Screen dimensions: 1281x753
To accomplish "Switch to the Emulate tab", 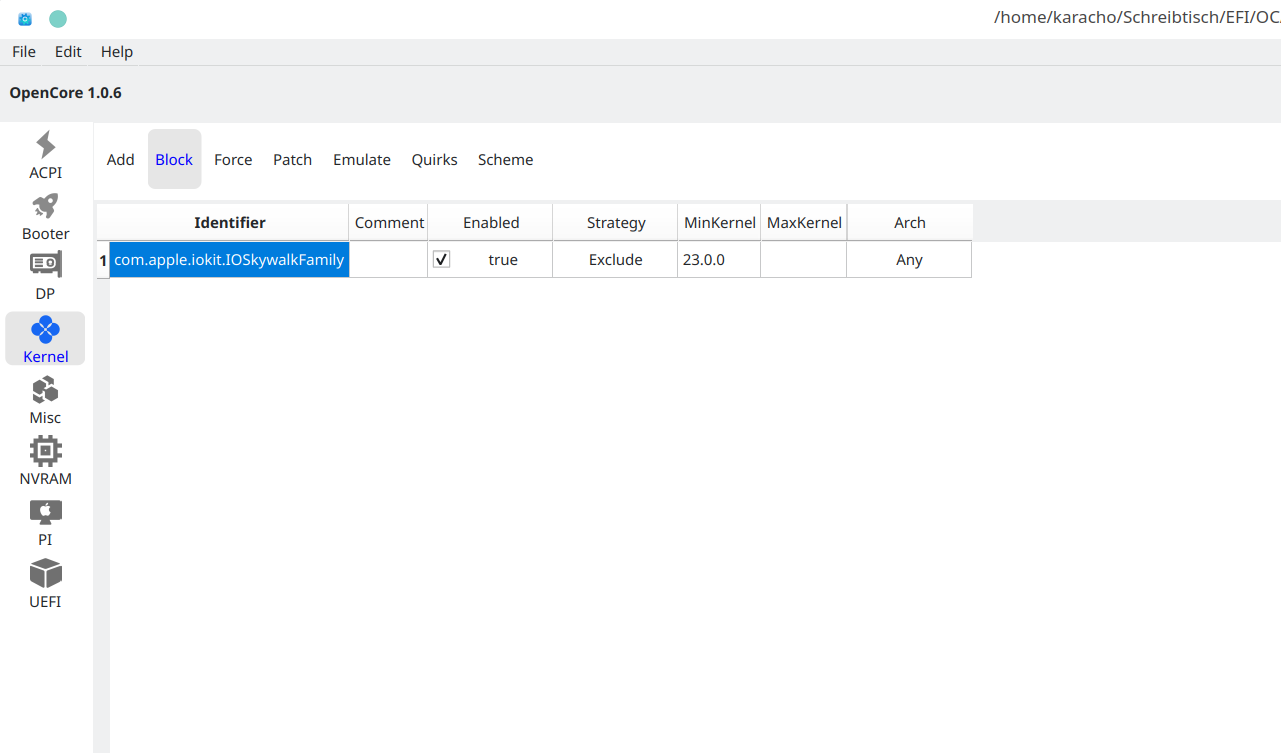I will (362, 160).
